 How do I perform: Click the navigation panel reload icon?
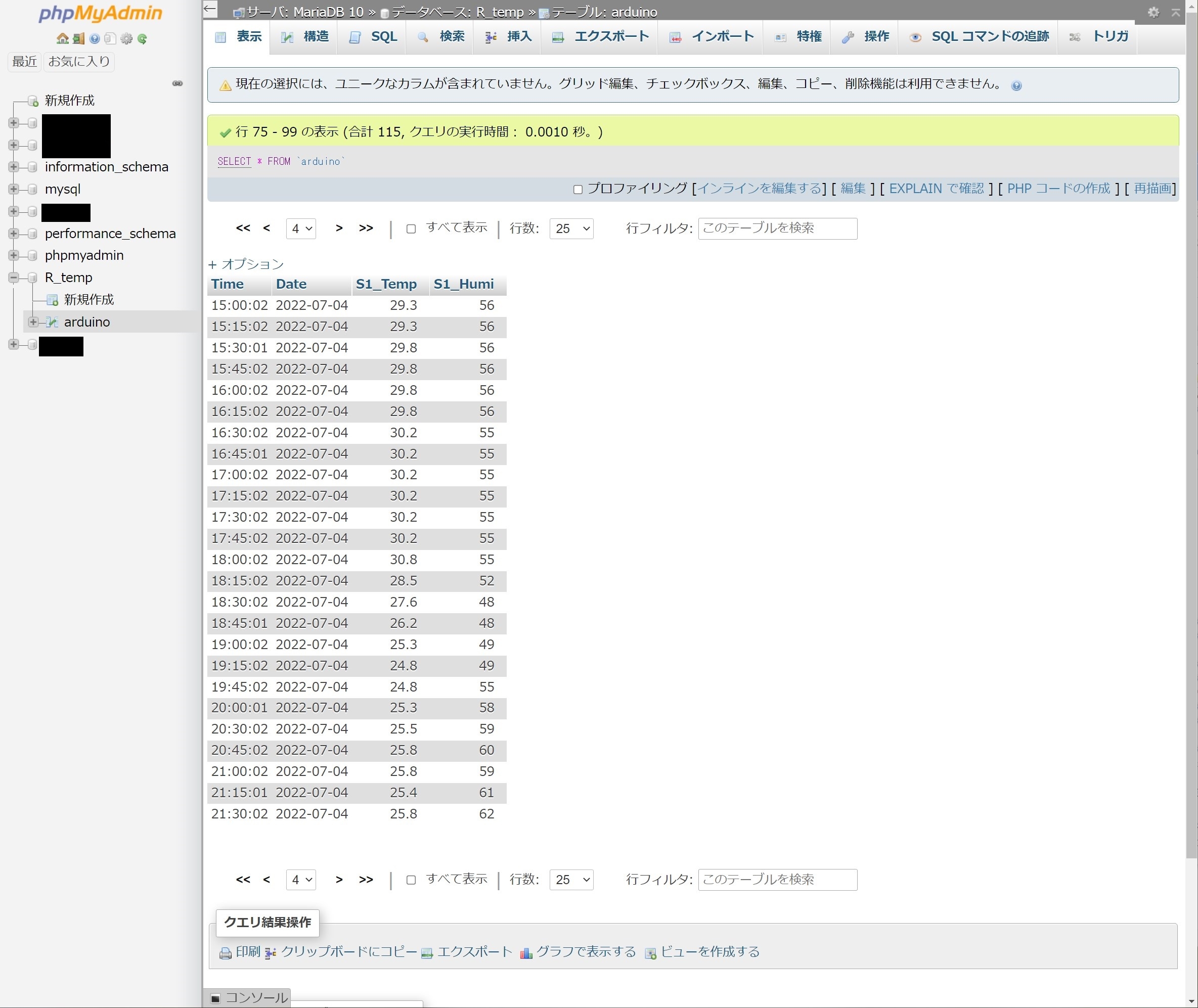142,39
